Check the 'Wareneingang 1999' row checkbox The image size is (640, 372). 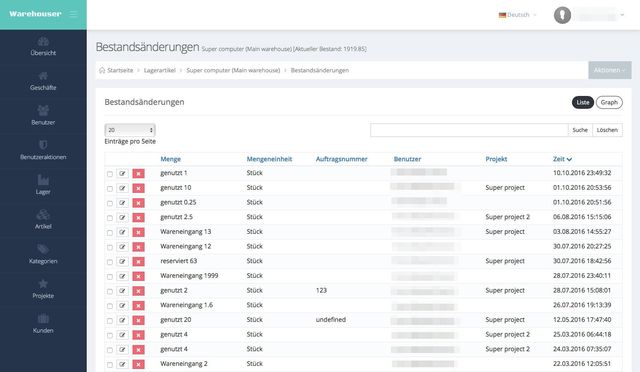click(x=110, y=277)
